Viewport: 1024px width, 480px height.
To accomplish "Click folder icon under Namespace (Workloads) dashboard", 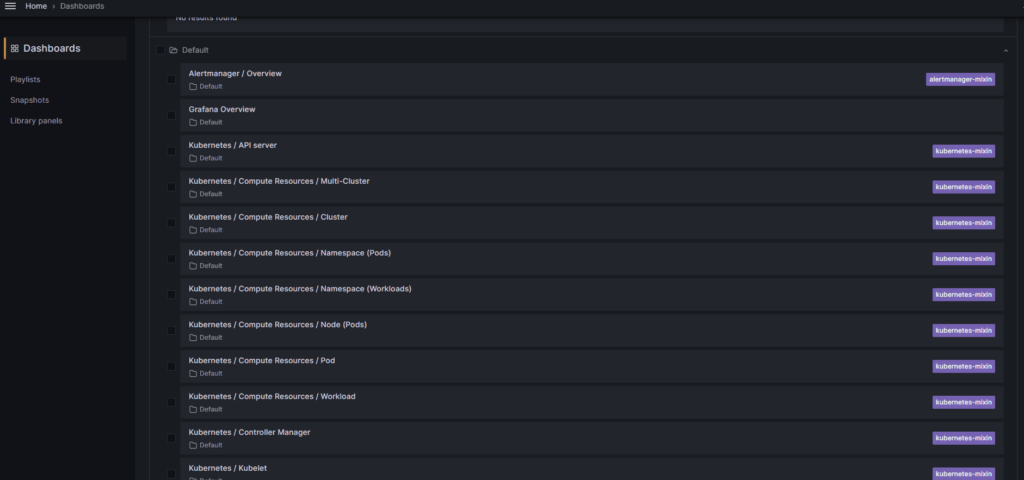I will pyautogui.click(x=193, y=302).
